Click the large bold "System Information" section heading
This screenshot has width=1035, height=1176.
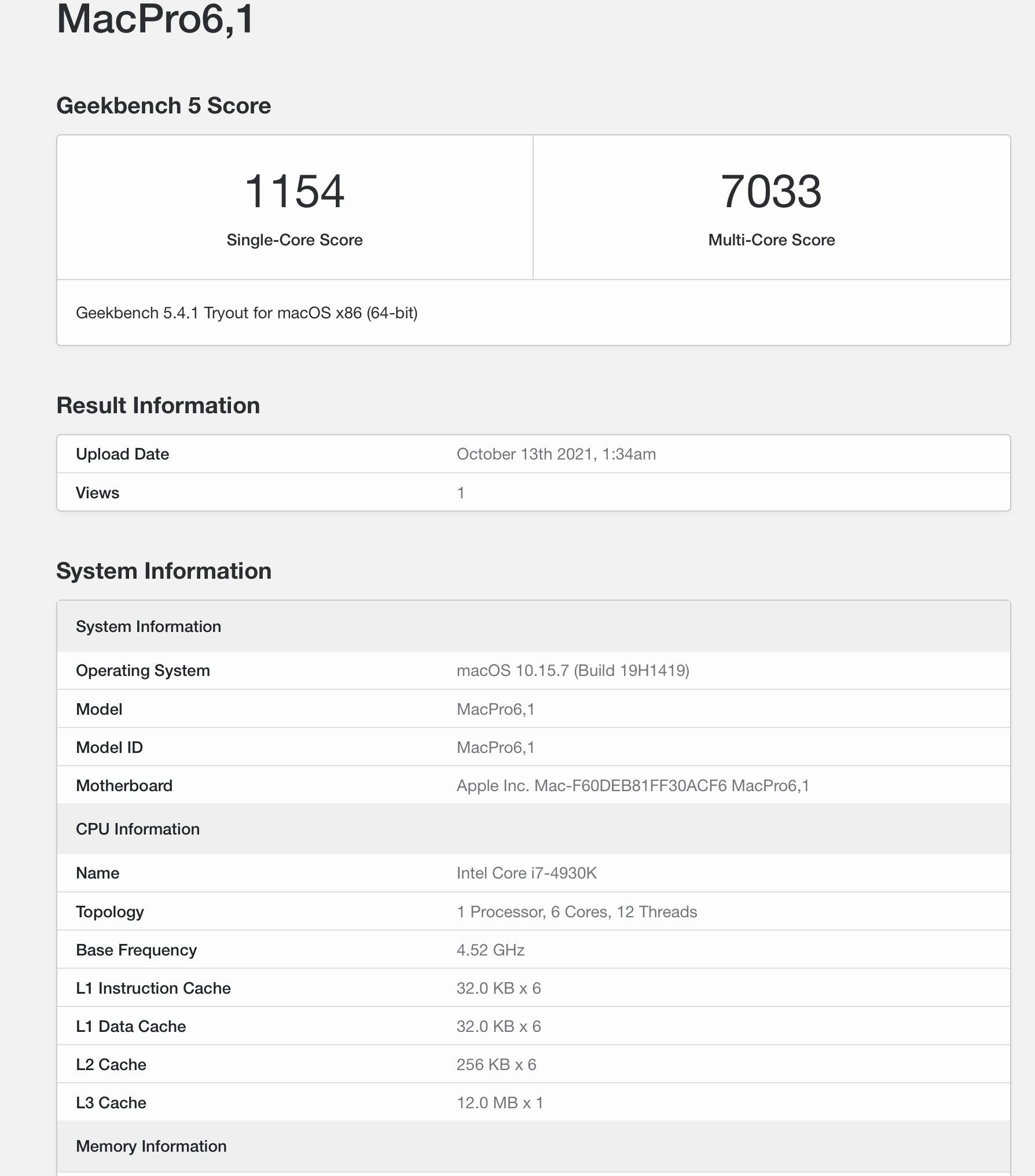tap(164, 571)
